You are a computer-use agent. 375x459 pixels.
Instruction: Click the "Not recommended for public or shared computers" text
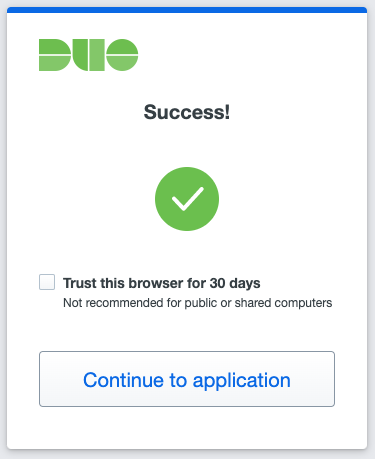pos(198,303)
